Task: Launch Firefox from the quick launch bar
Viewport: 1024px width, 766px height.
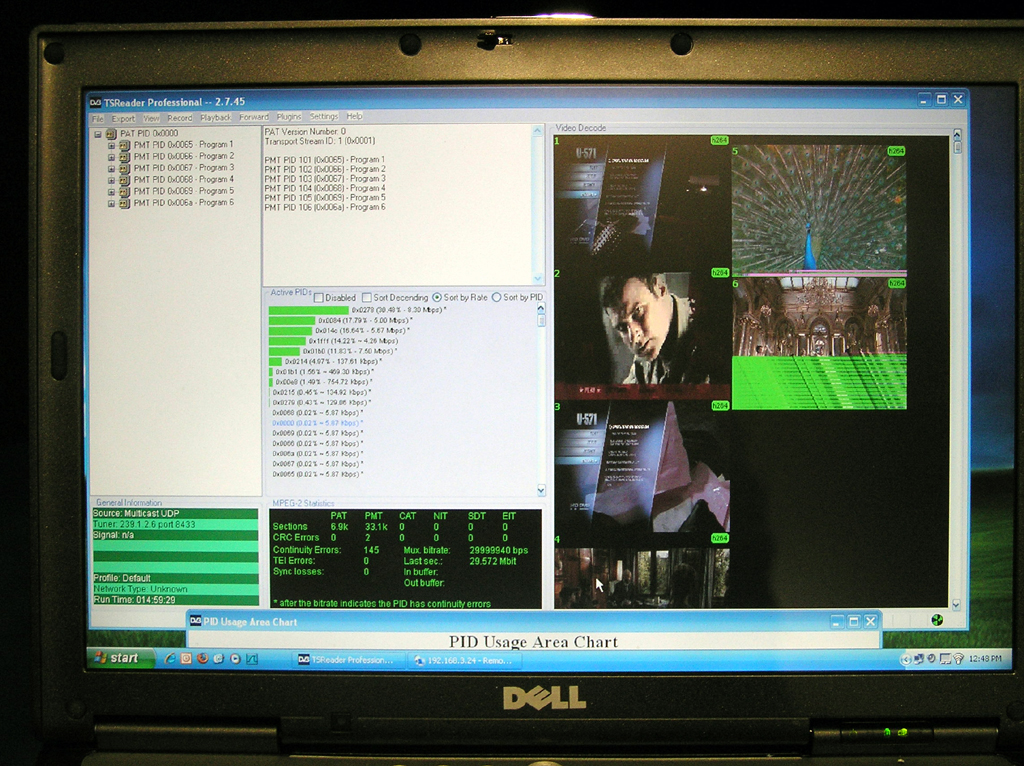Action: click(x=202, y=658)
